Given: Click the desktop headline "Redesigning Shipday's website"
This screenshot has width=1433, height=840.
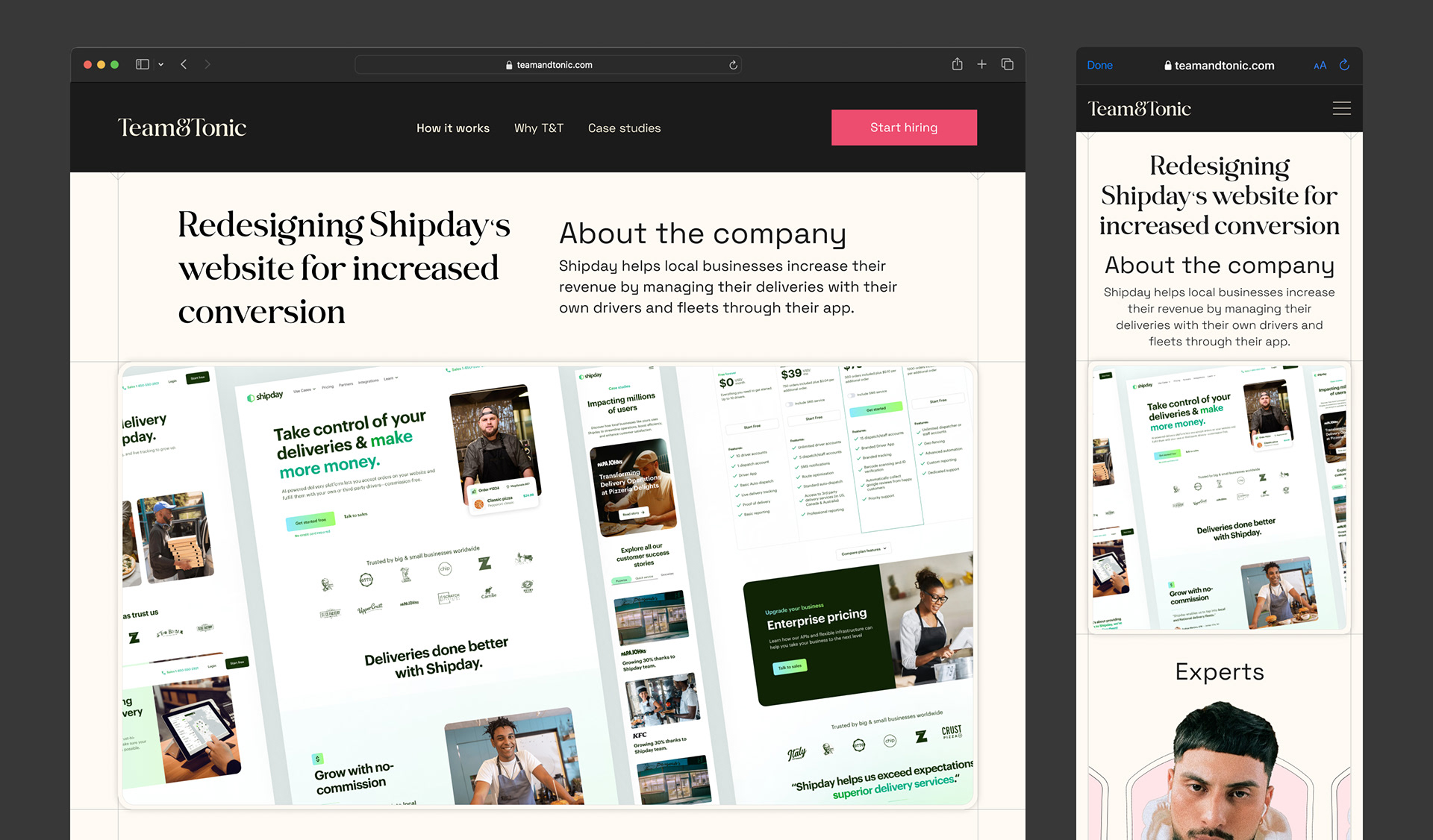Looking at the screenshot, I should tap(343, 267).
